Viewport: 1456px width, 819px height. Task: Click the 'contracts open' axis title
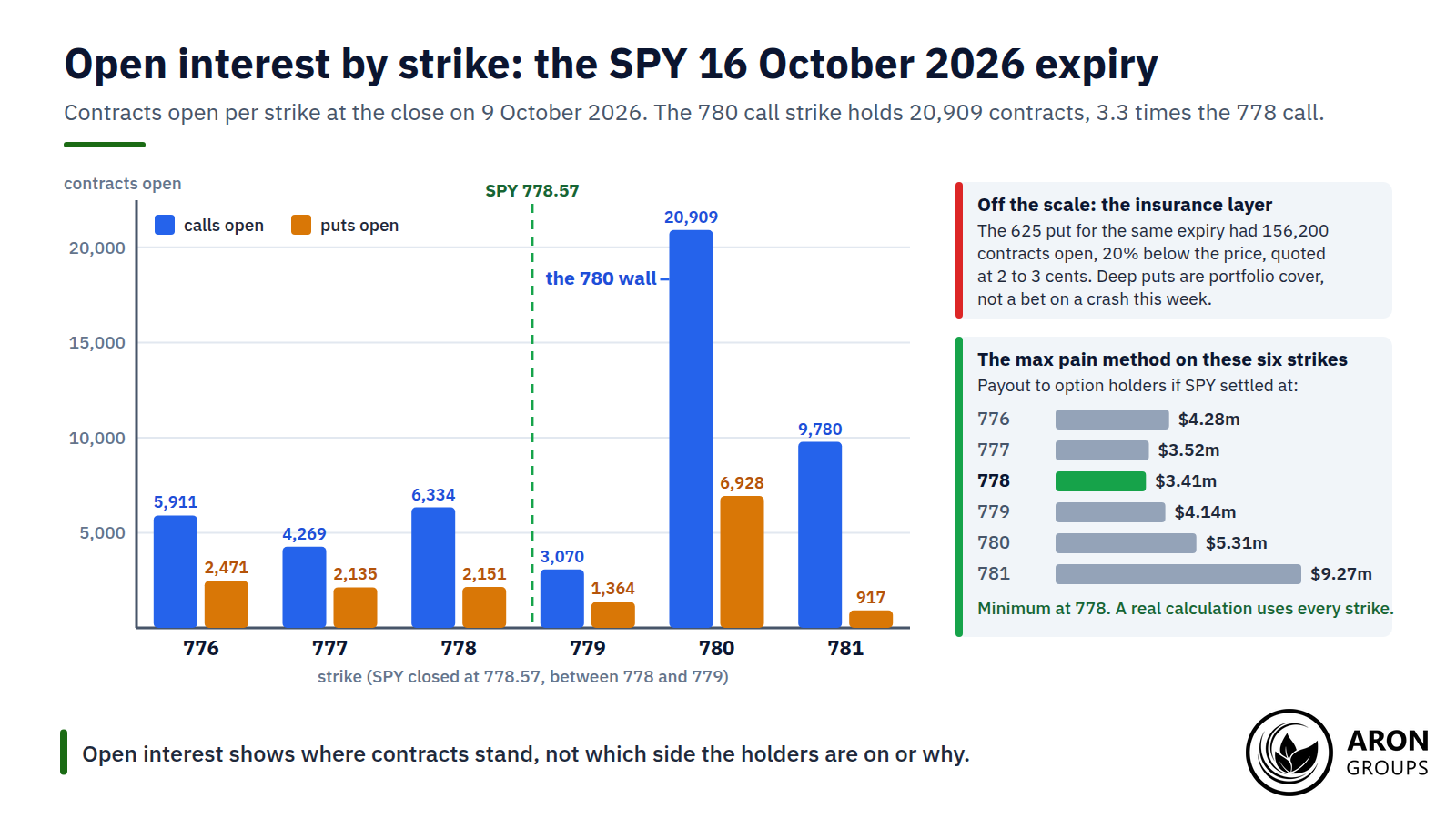coord(123,184)
